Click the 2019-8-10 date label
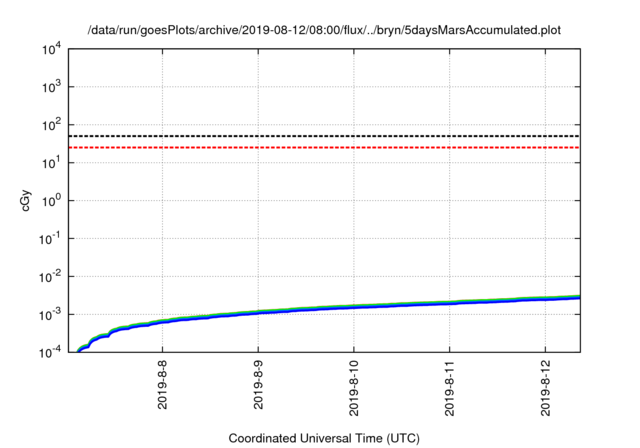Image resolution: width=640 pixels, height=448 pixels. 354,388
